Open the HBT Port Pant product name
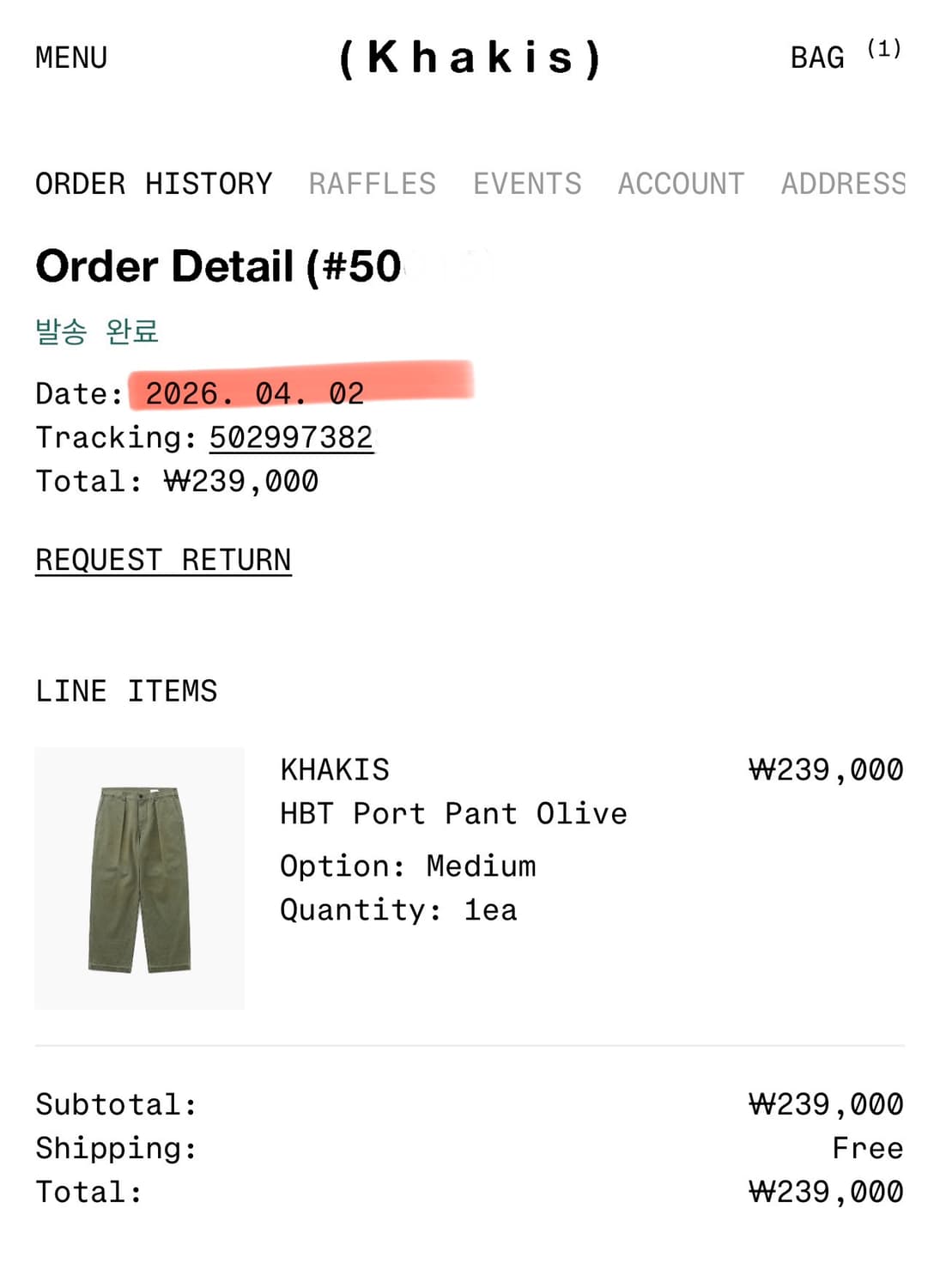This screenshot has width=940, height=1288. [452, 812]
